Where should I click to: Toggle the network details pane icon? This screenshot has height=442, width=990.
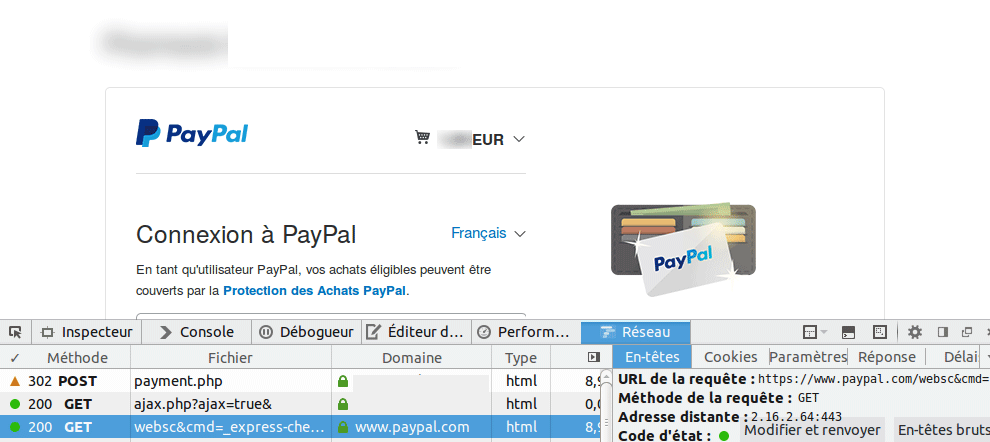coord(593,357)
